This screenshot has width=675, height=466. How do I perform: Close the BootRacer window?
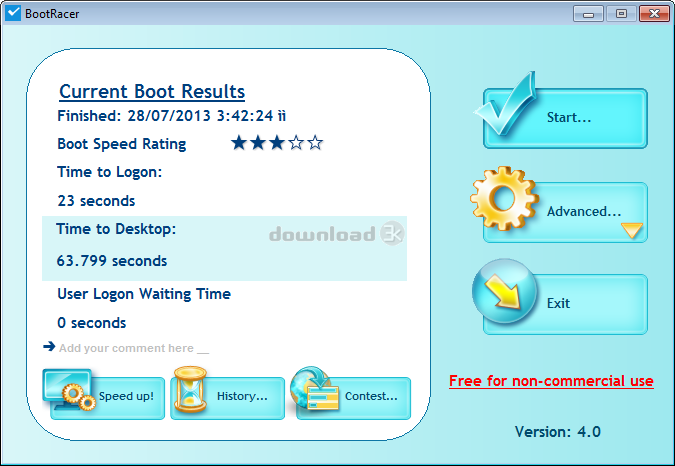point(654,14)
